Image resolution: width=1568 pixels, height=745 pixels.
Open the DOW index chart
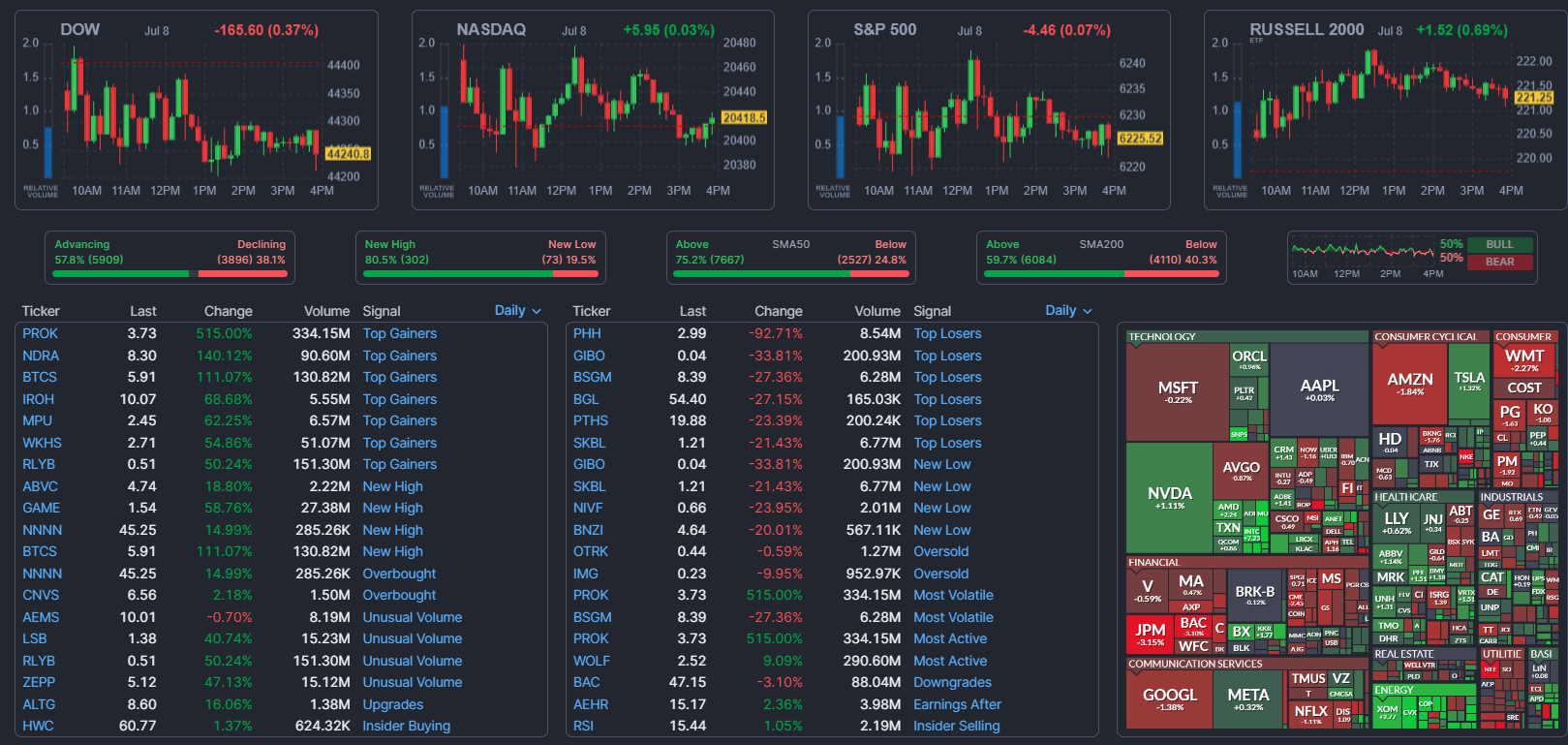pos(197,109)
